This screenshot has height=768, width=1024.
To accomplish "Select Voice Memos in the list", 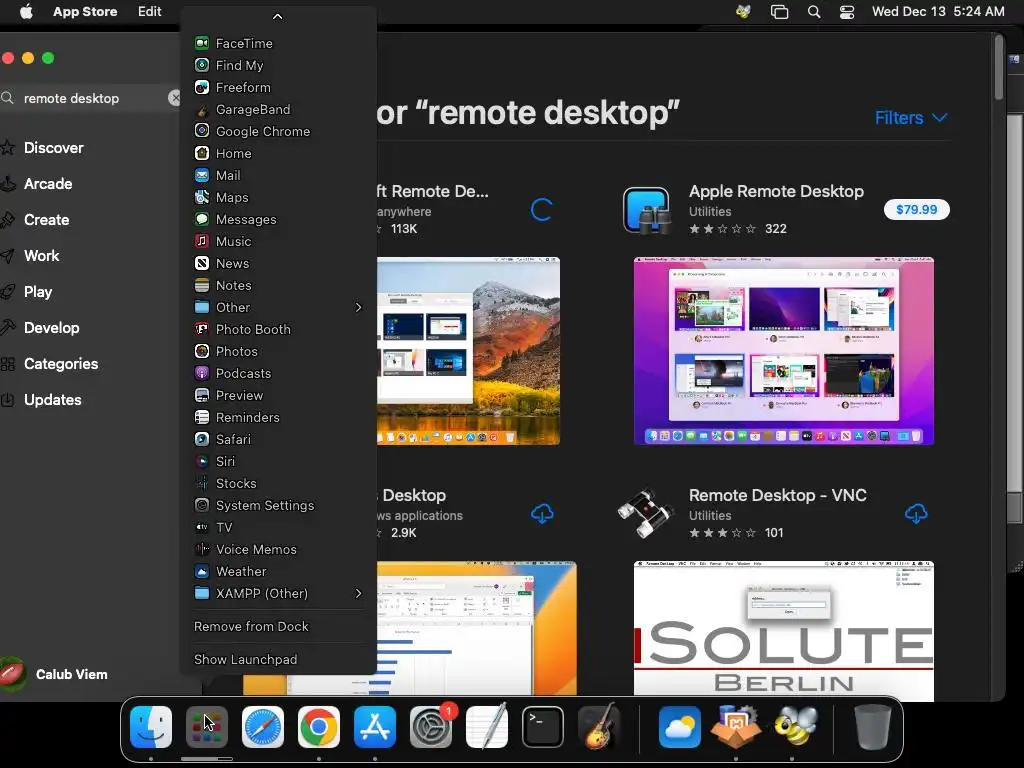I will [278, 549].
